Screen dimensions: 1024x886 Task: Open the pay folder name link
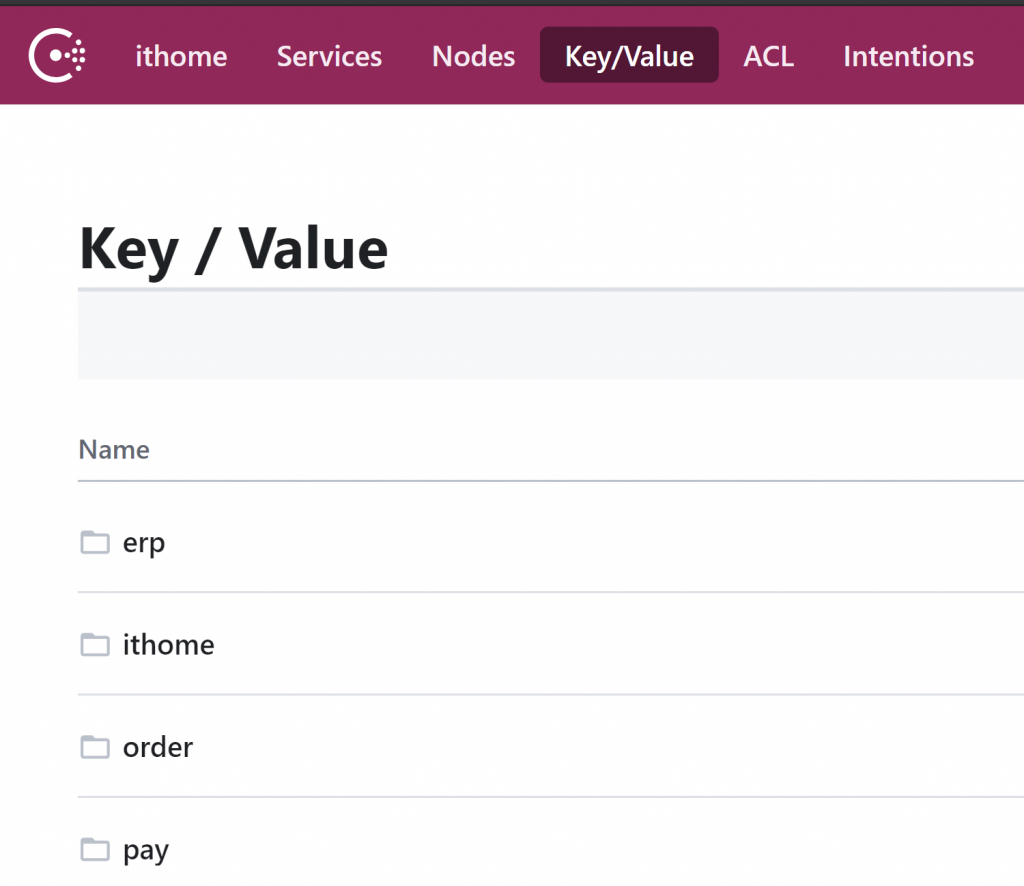[x=146, y=850]
